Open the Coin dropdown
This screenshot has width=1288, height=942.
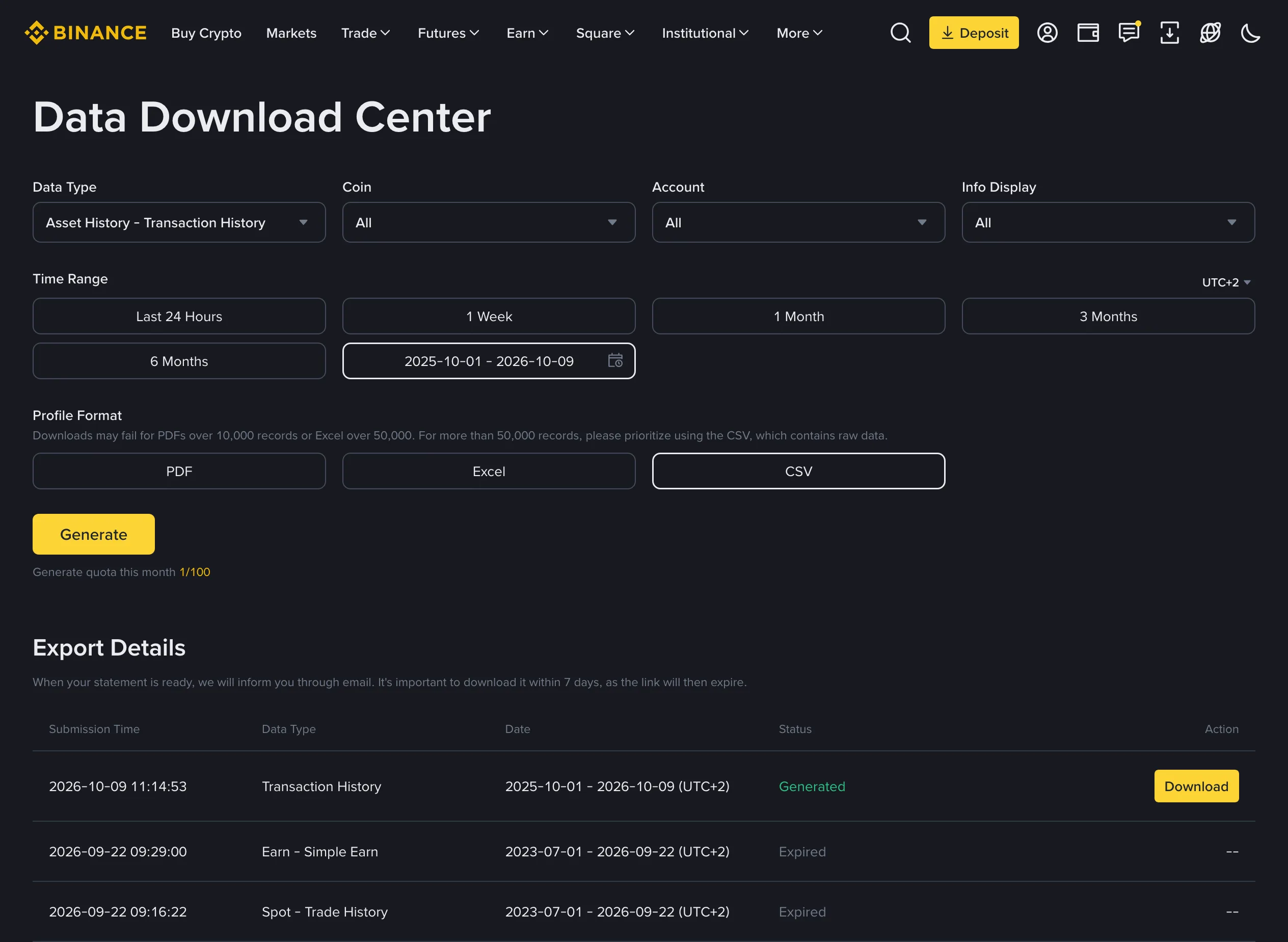489,222
